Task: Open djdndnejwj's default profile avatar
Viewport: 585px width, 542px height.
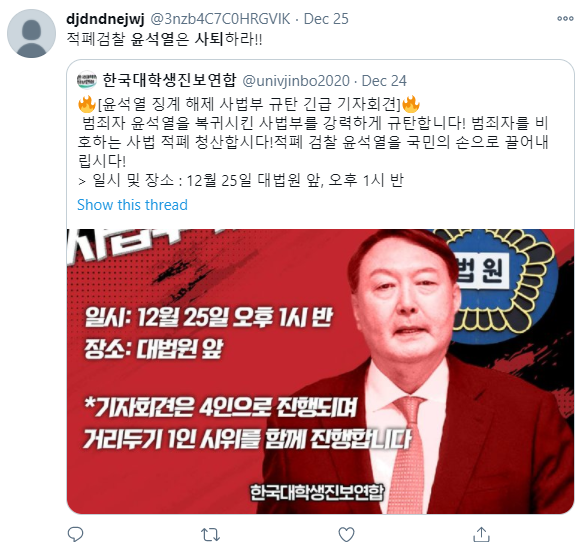Action: click(x=31, y=34)
